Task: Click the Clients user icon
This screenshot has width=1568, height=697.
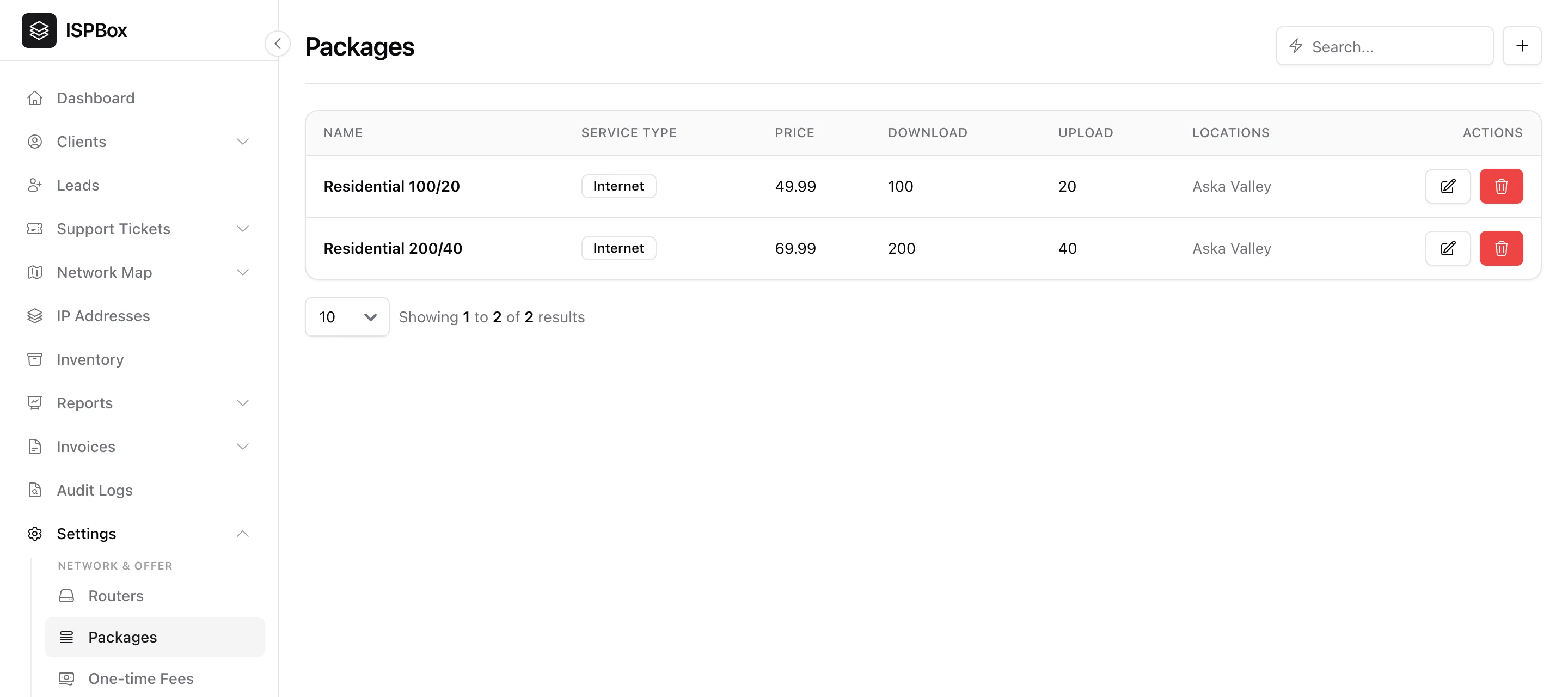Action: (x=35, y=142)
